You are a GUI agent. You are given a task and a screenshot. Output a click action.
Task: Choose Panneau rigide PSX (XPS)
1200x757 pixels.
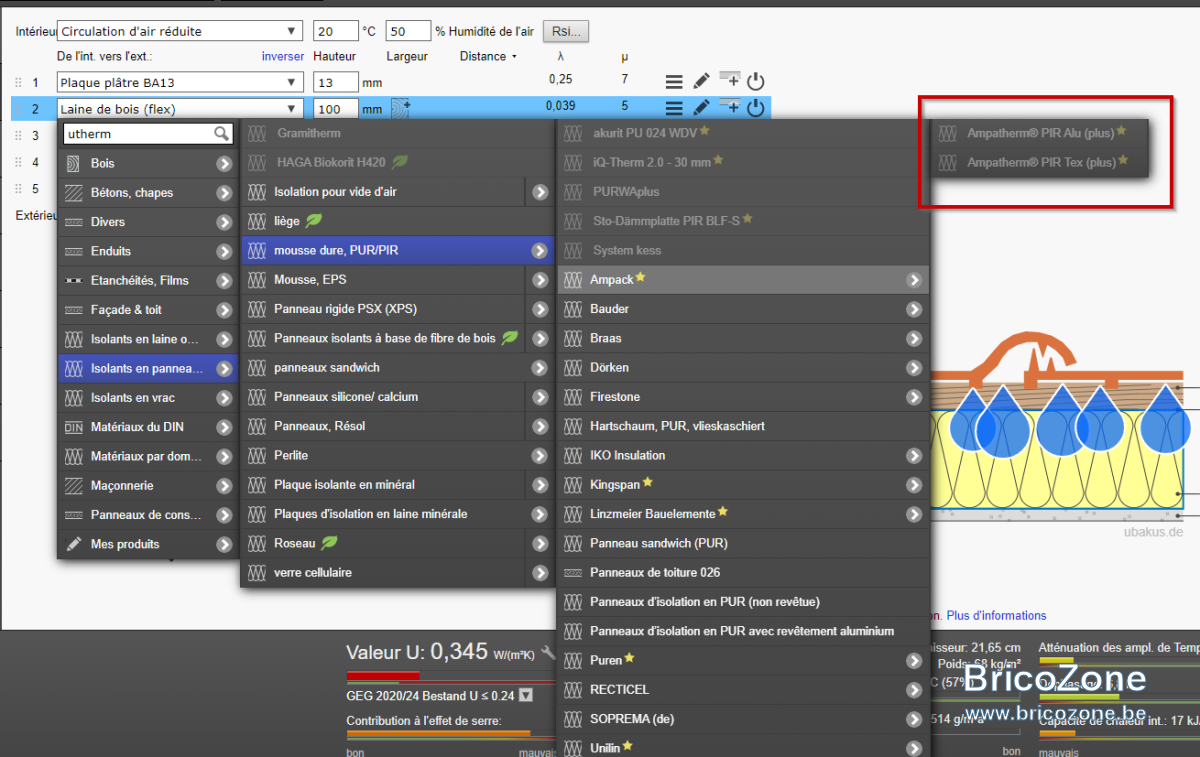397,309
